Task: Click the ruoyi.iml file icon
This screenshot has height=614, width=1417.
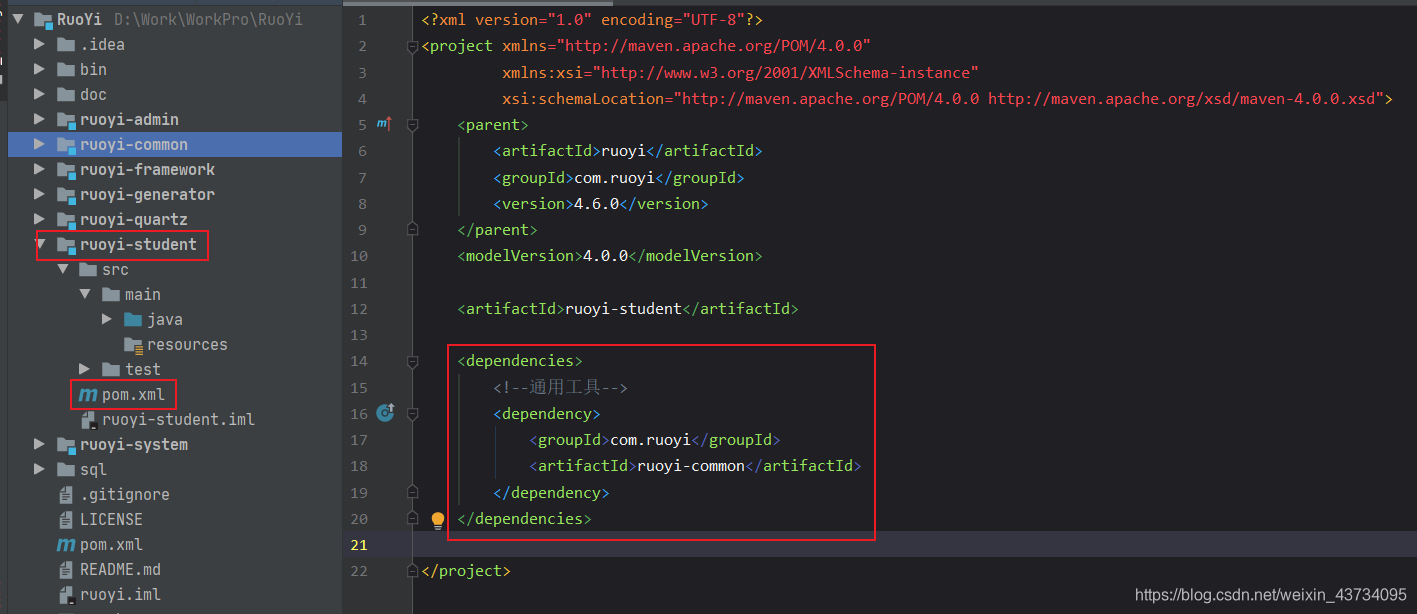Action: pyautogui.click(x=67, y=595)
